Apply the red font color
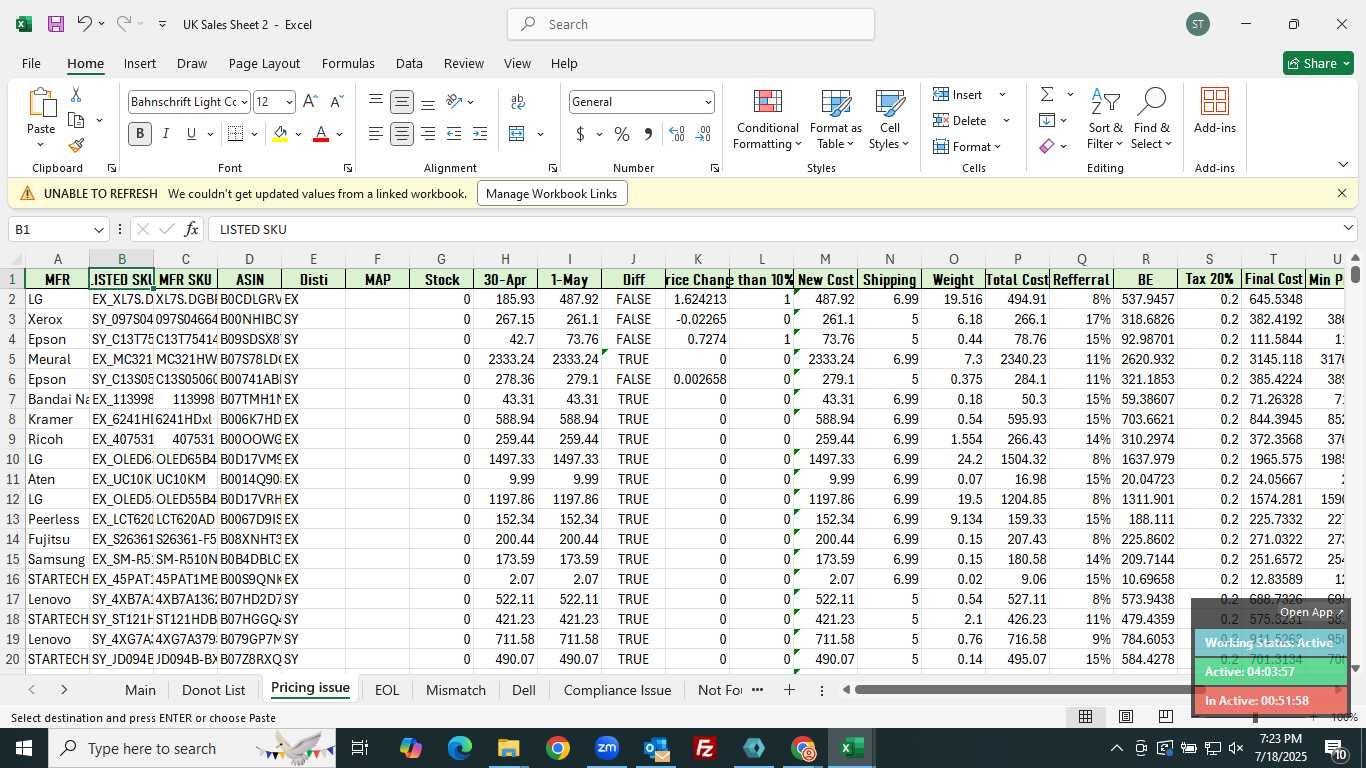This screenshot has height=768, width=1366. click(321, 134)
